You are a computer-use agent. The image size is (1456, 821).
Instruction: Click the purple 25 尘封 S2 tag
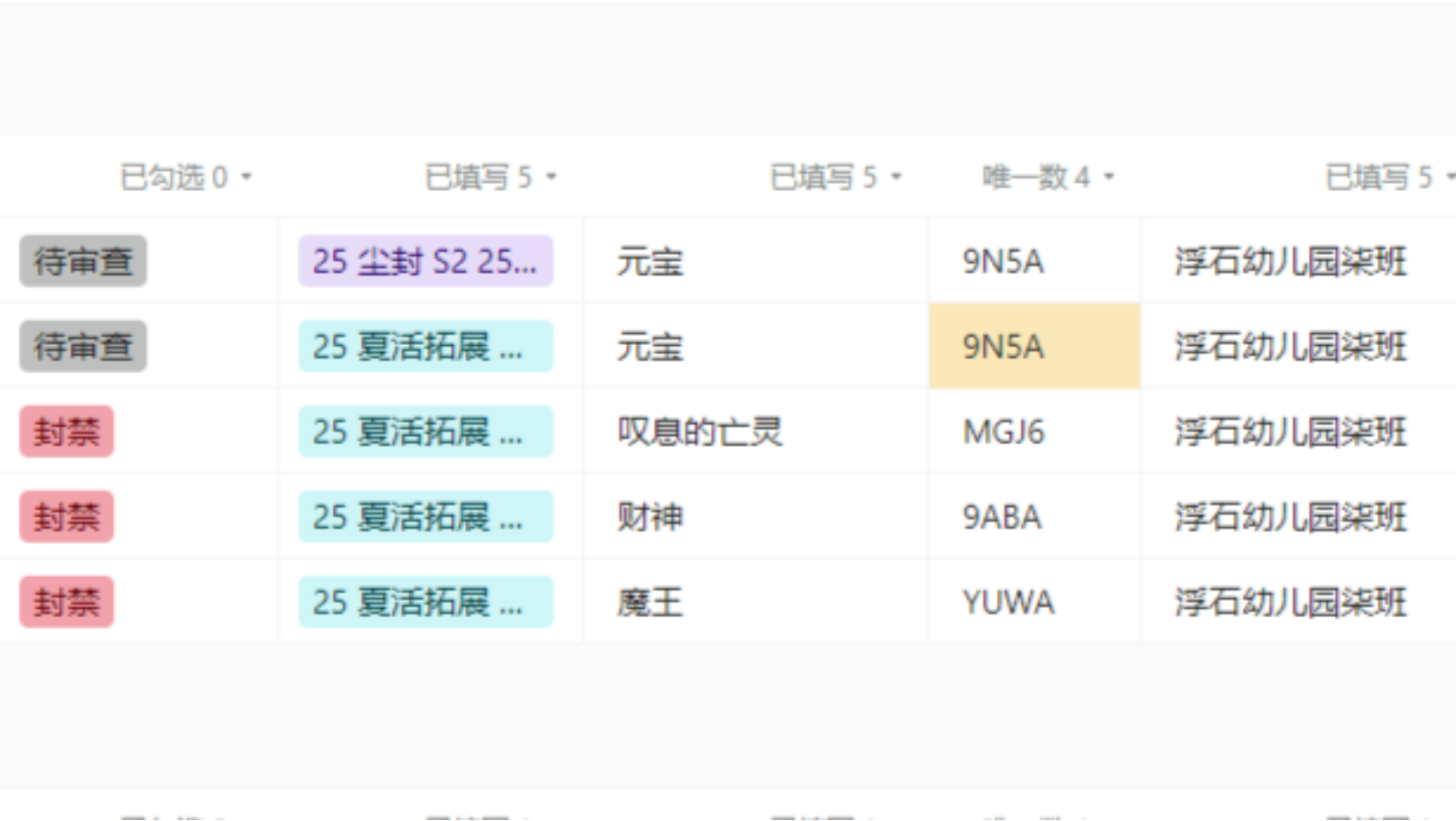pos(425,262)
